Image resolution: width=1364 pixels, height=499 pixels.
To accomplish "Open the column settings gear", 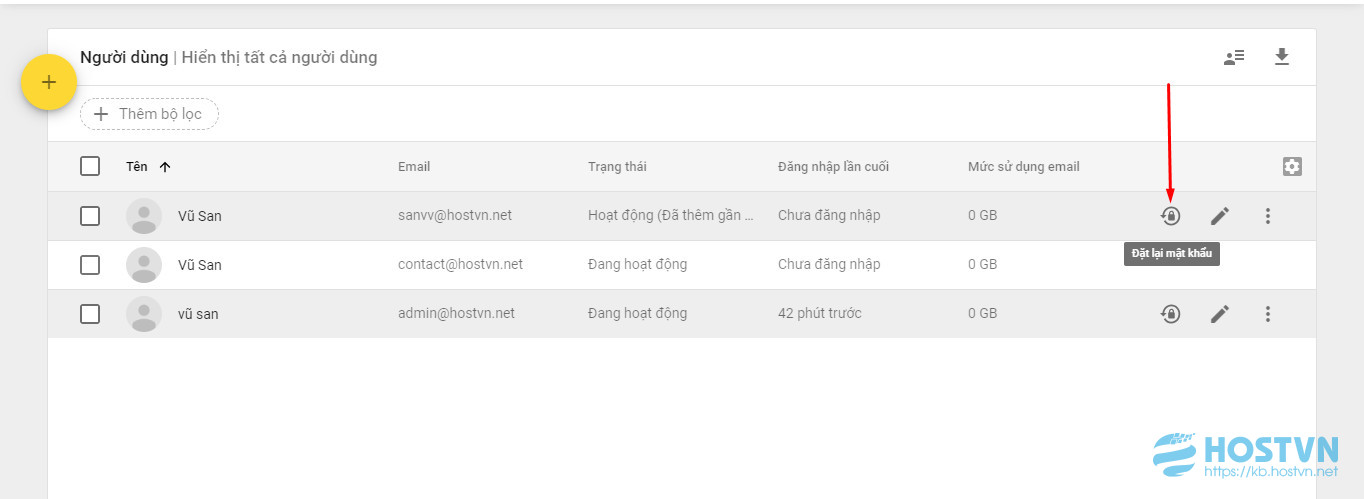I will (1292, 166).
